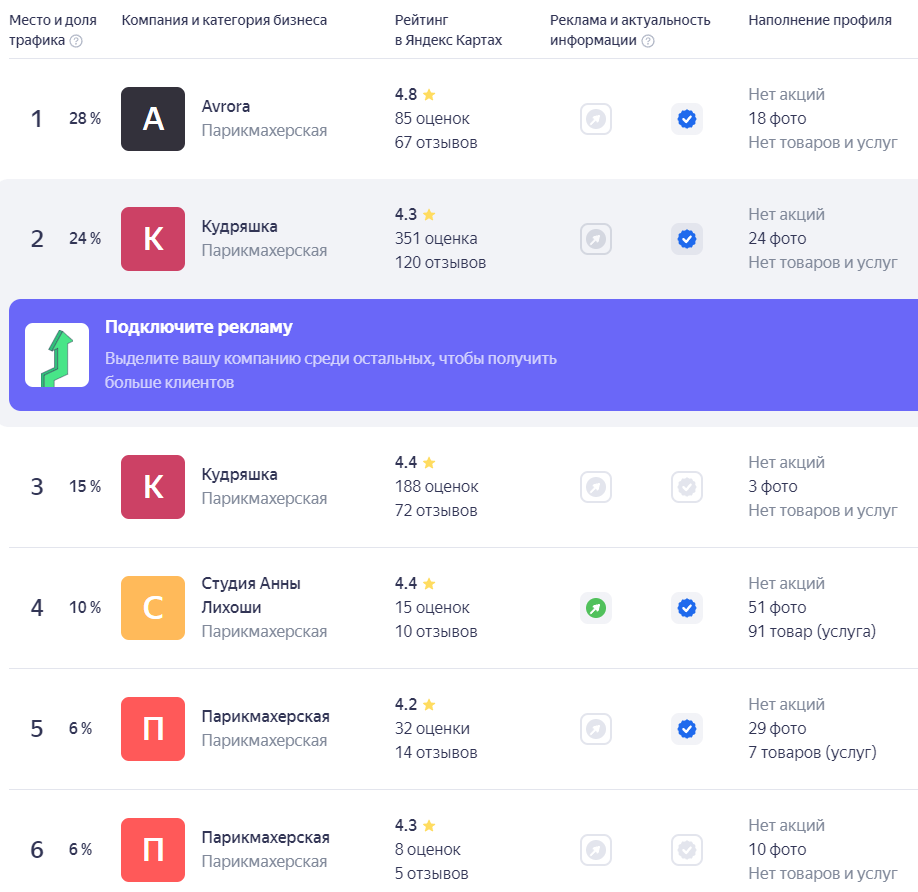Click the blue verified badge for Avrora
Image resolution: width=918 pixels, height=892 pixels.
point(687,119)
